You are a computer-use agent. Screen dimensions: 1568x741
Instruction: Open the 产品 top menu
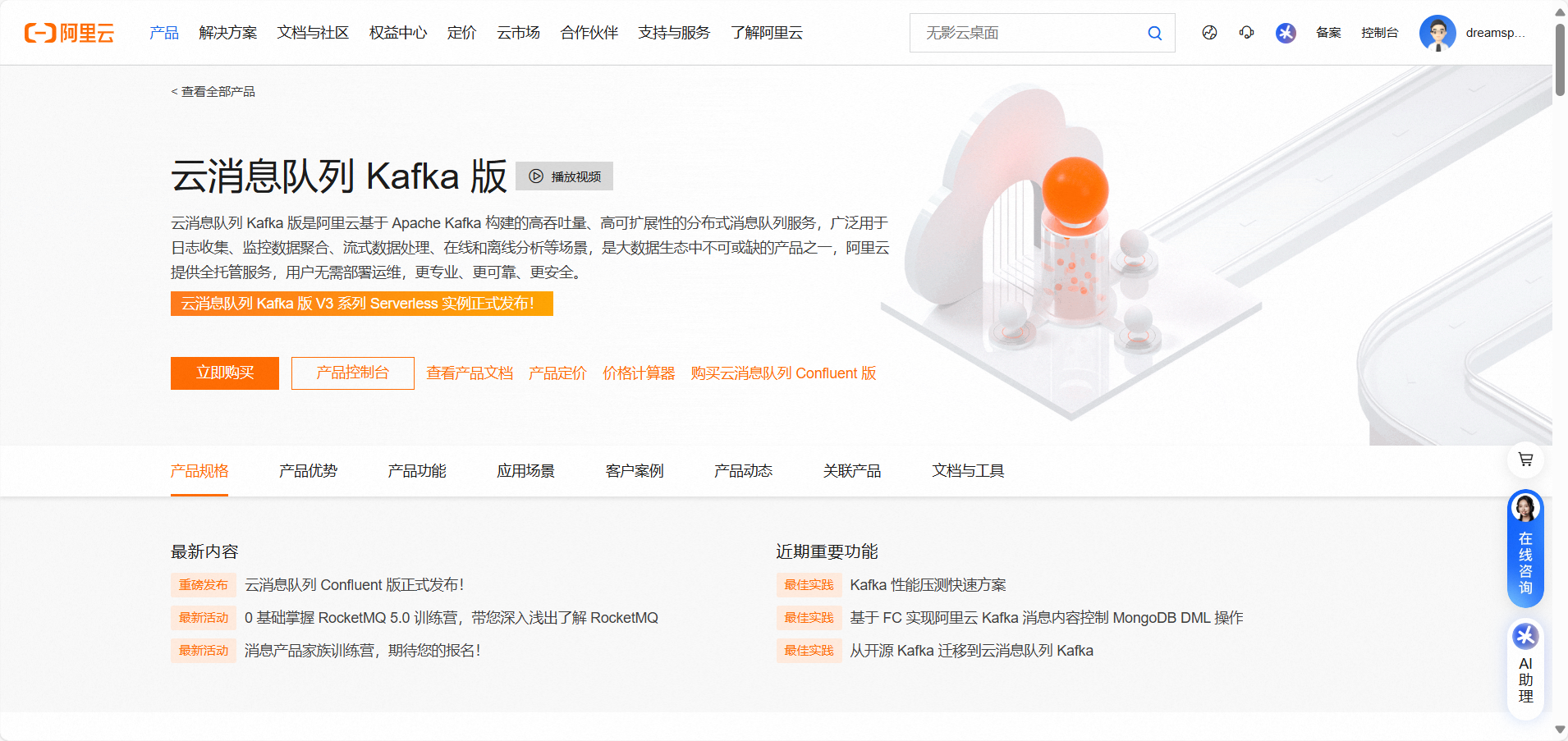pyautogui.click(x=164, y=33)
